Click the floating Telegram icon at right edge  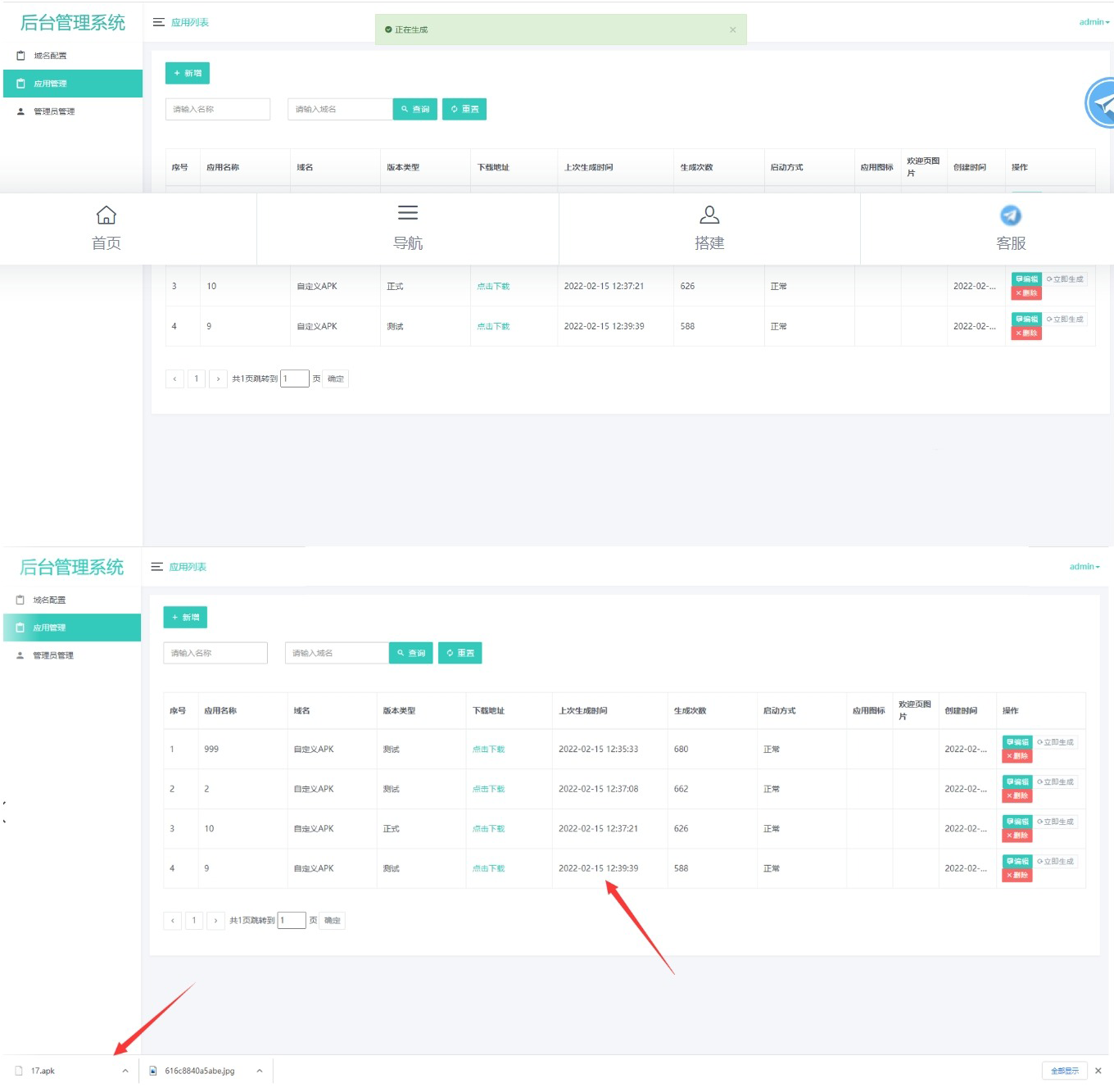pos(1102,104)
